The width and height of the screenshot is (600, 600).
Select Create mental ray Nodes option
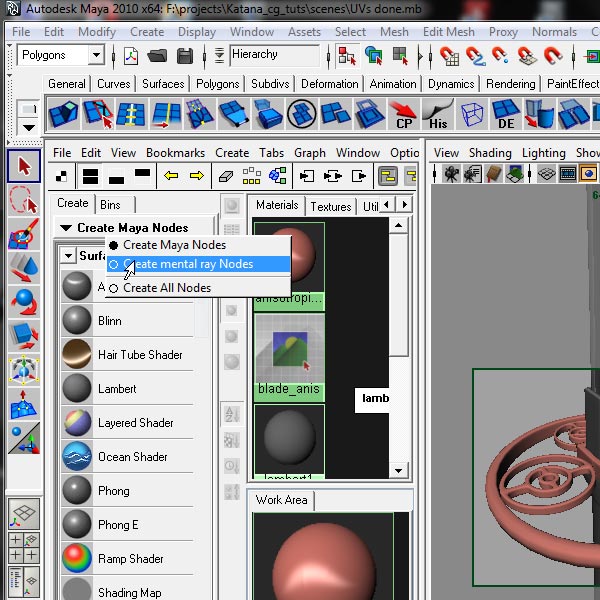click(x=198, y=264)
